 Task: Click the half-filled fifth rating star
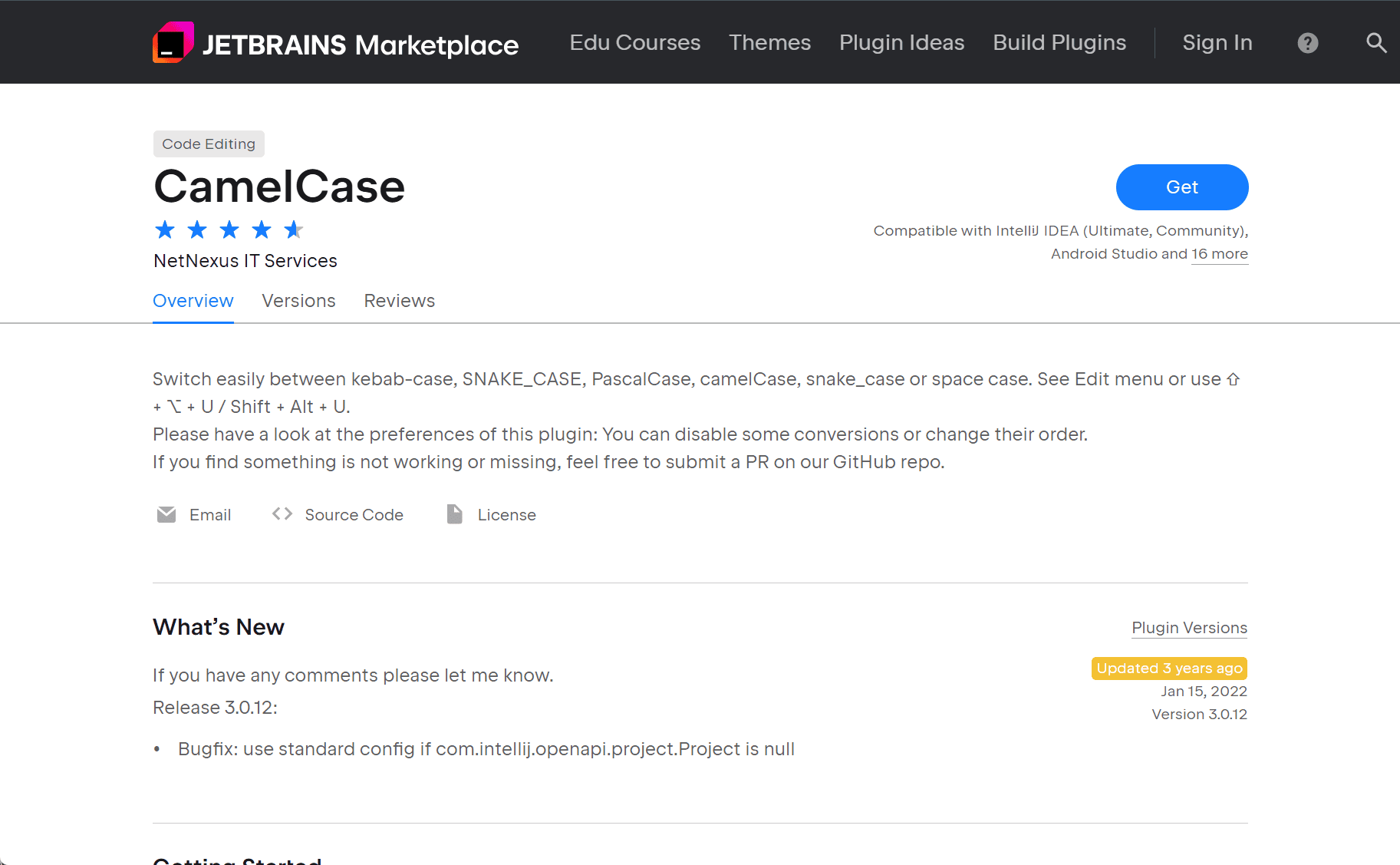[x=293, y=229]
